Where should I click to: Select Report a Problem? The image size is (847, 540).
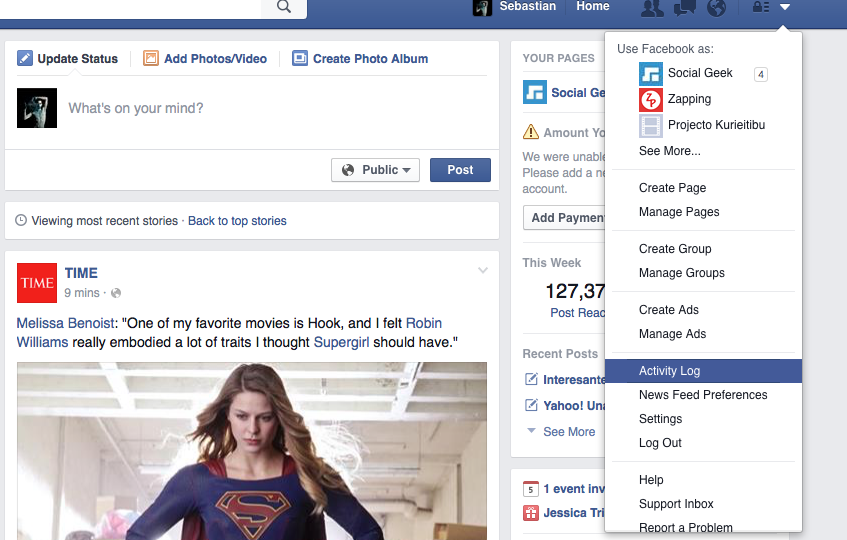(x=685, y=528)
